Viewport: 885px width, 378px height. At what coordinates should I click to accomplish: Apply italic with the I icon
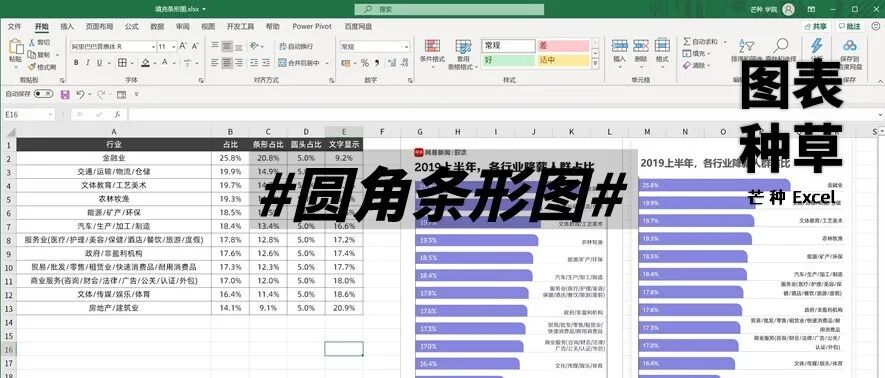pos(87,63)
